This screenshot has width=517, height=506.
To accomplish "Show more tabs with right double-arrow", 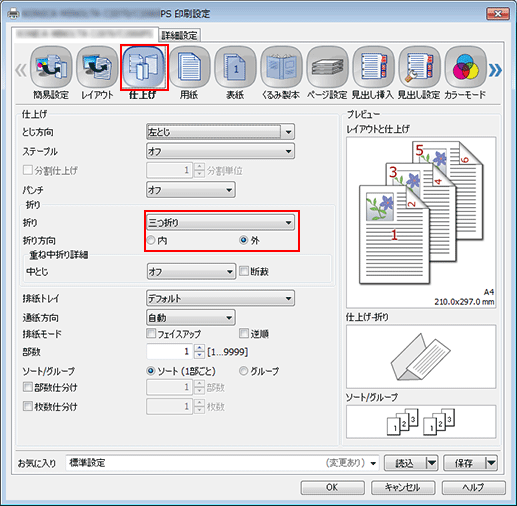I will 495,70.
